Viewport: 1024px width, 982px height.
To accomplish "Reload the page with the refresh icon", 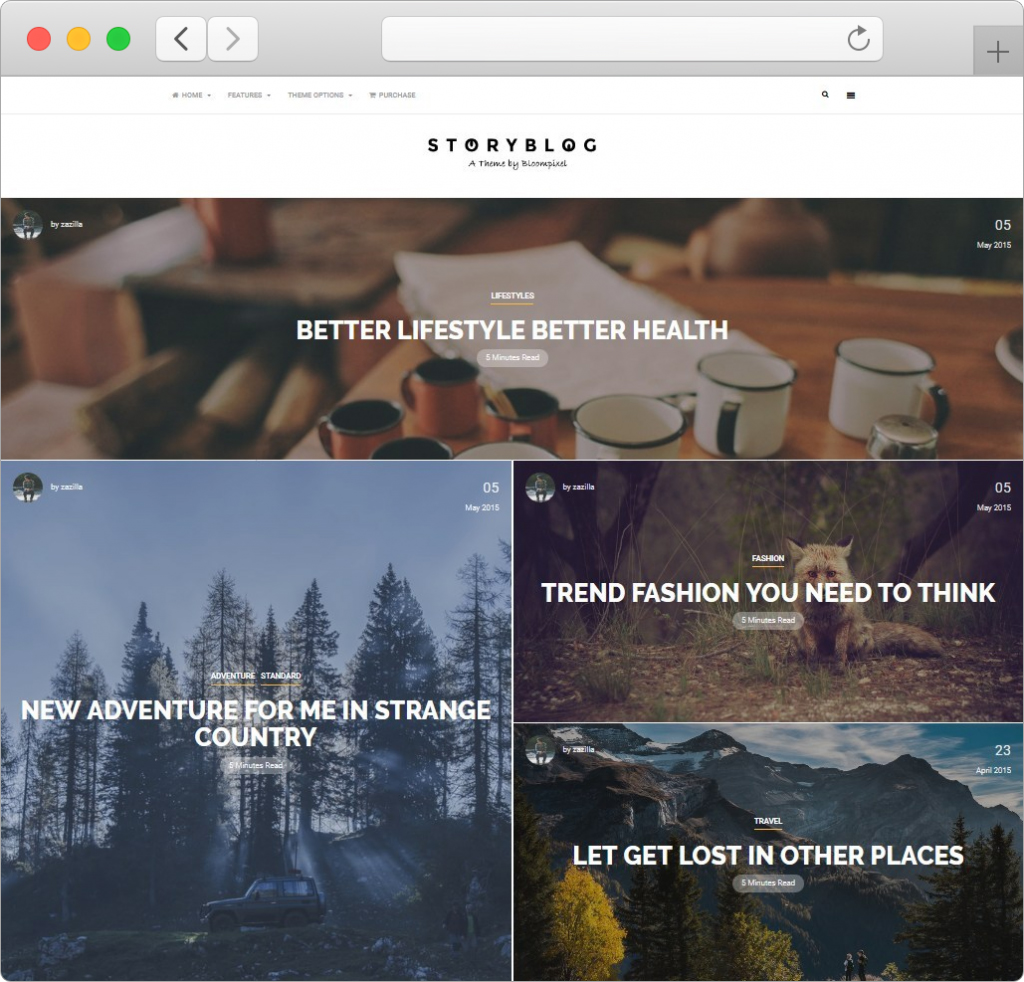I will point(858,39).
